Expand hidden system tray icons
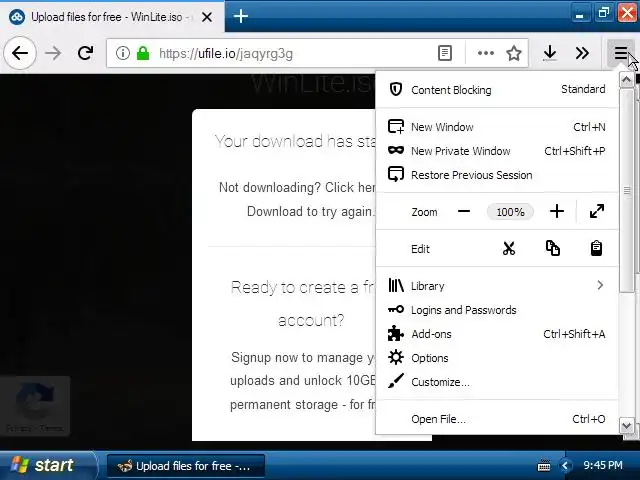This screenshot has width=640, height=480. pyautogui.click(x=565, y=465)
